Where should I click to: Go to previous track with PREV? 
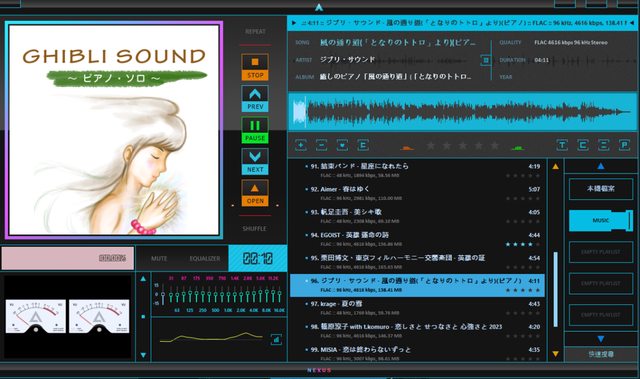[x=255, y=99]
